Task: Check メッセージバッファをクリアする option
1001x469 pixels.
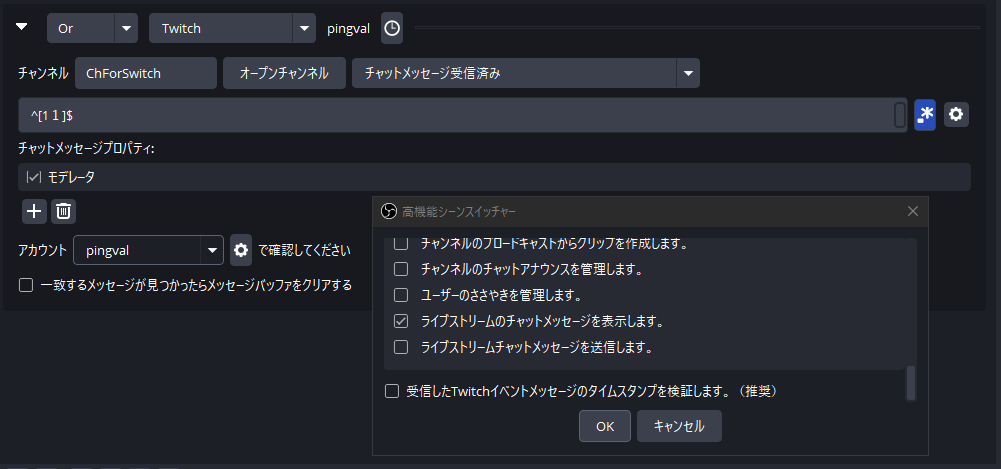Action: (26, 285)
